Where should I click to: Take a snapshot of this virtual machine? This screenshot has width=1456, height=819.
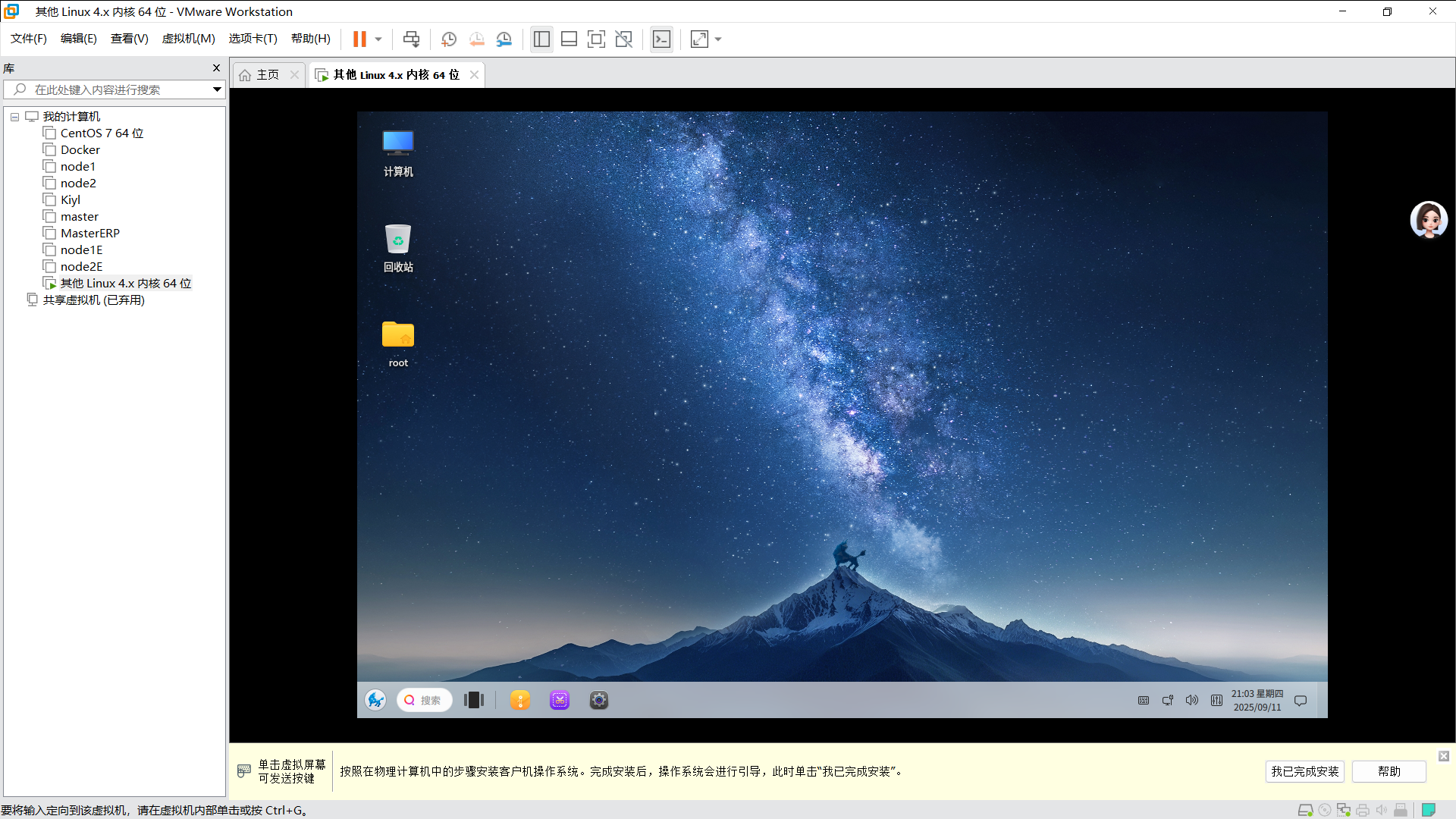click(448, 39)
